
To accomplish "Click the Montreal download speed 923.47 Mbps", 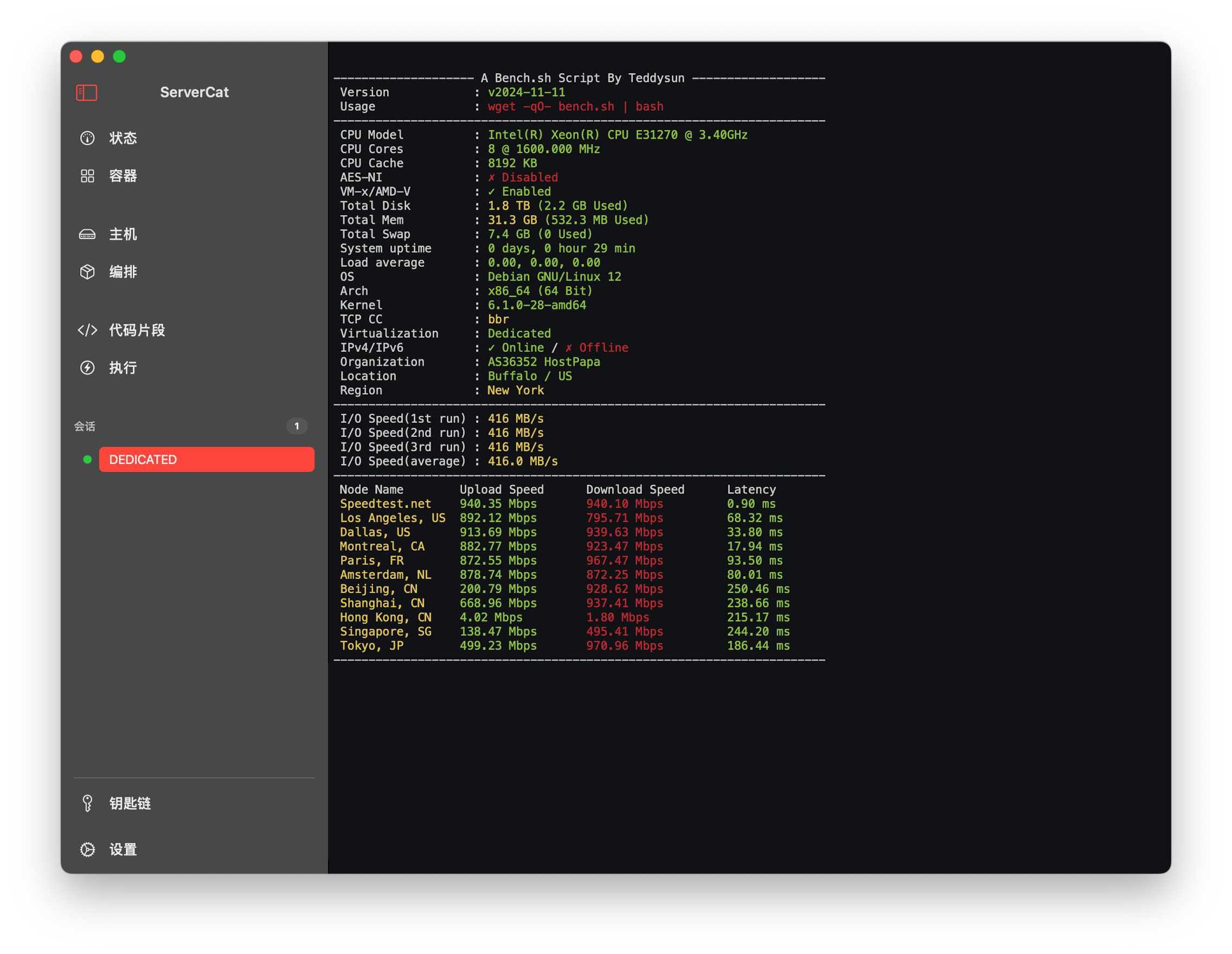I will point(625,546).
